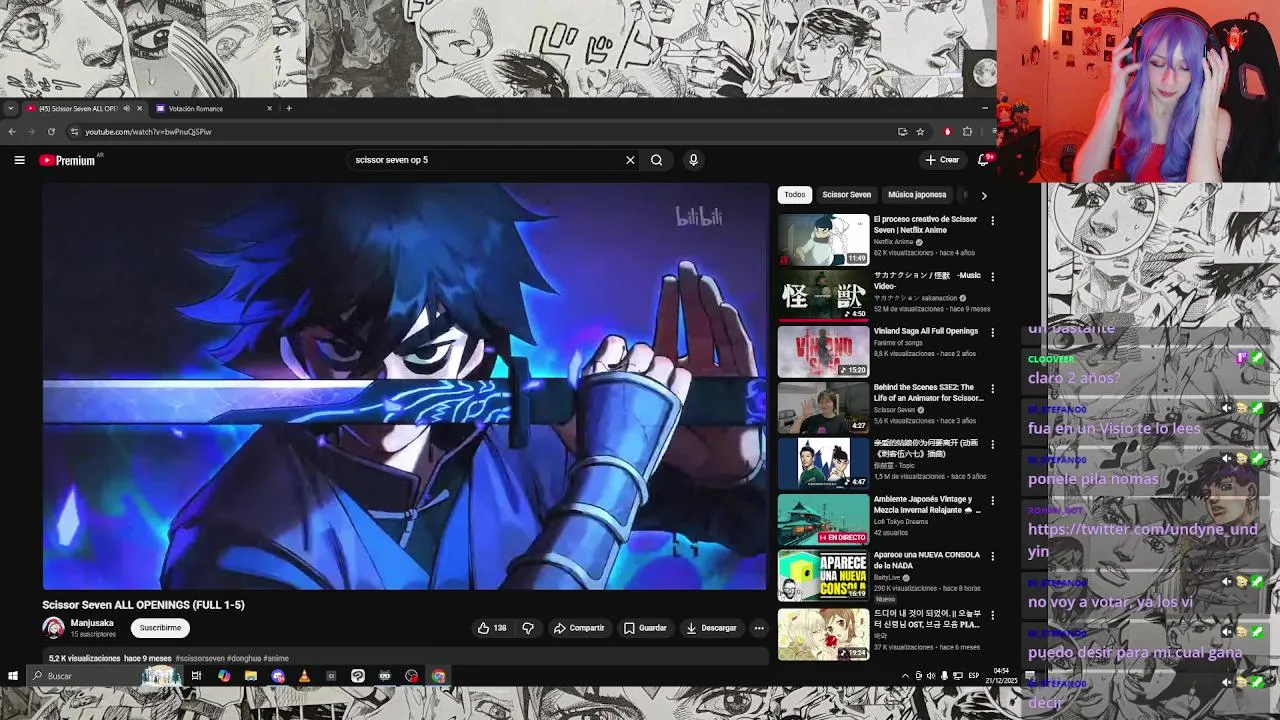Open a new Chrome tab
1280x720 pixels.
coord(289,108)
